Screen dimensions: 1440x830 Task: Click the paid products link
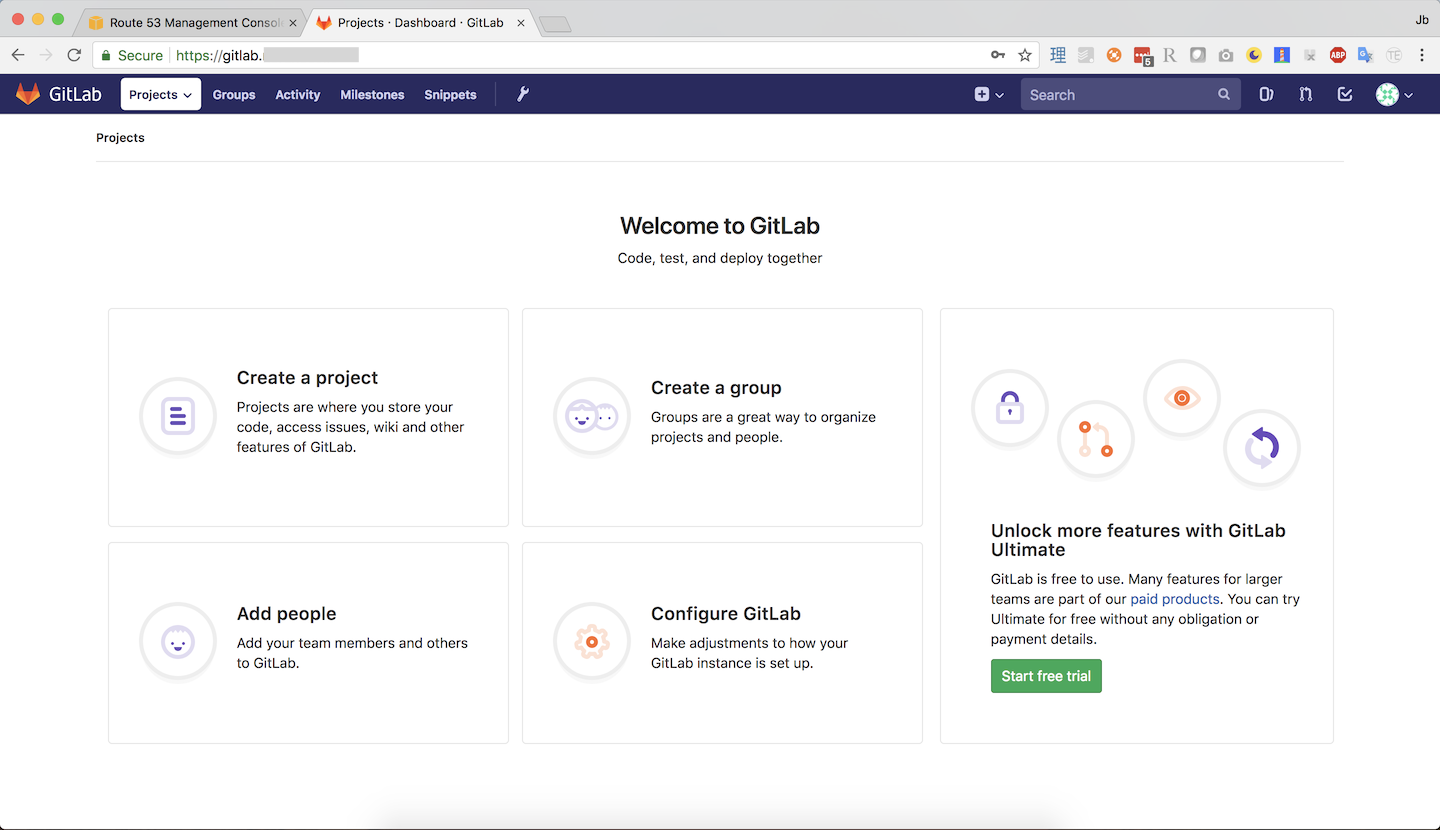(x=1175, y=599)
